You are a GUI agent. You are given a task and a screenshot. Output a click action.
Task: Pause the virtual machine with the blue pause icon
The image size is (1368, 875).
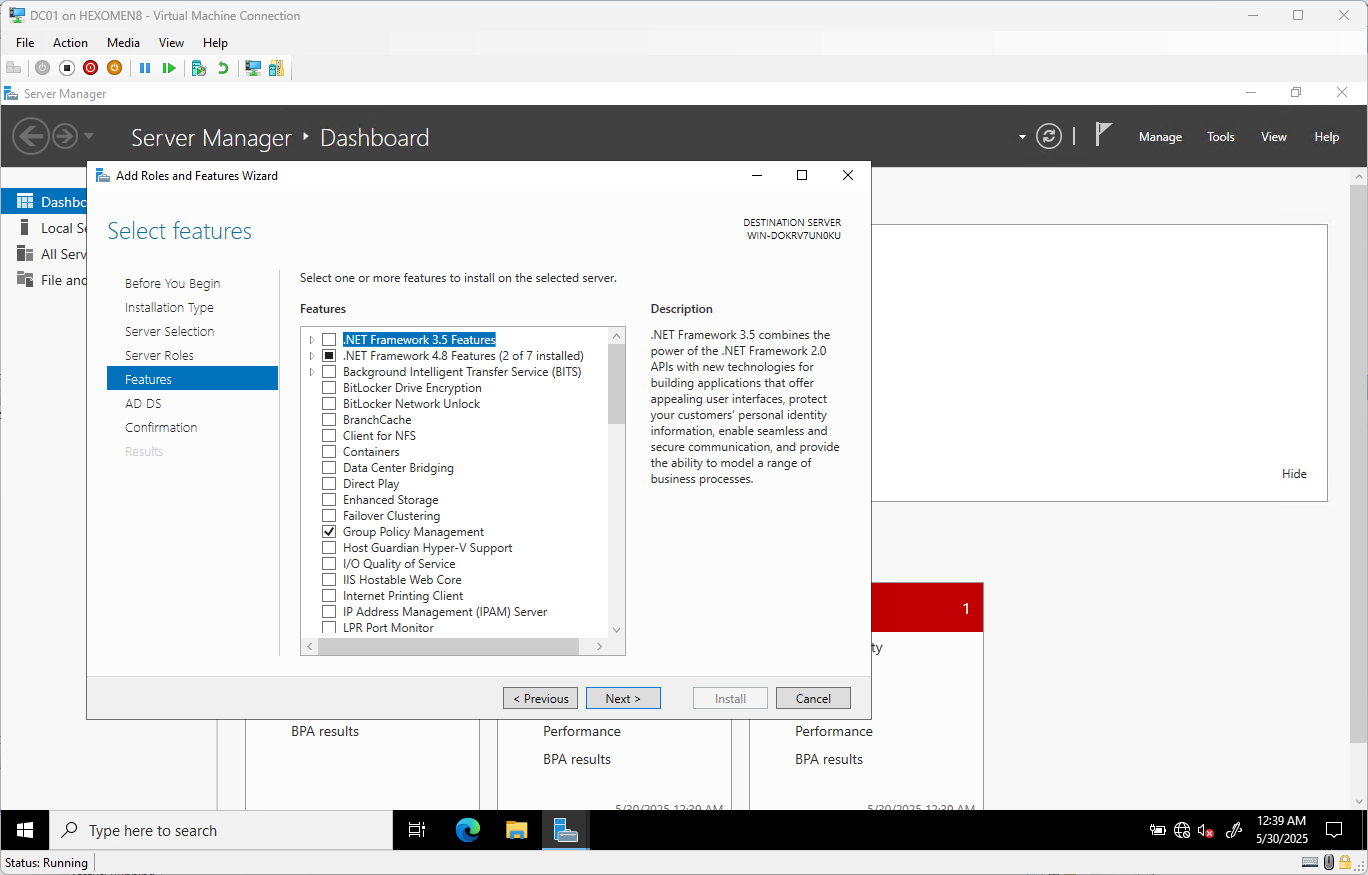[x=145, y=68]
